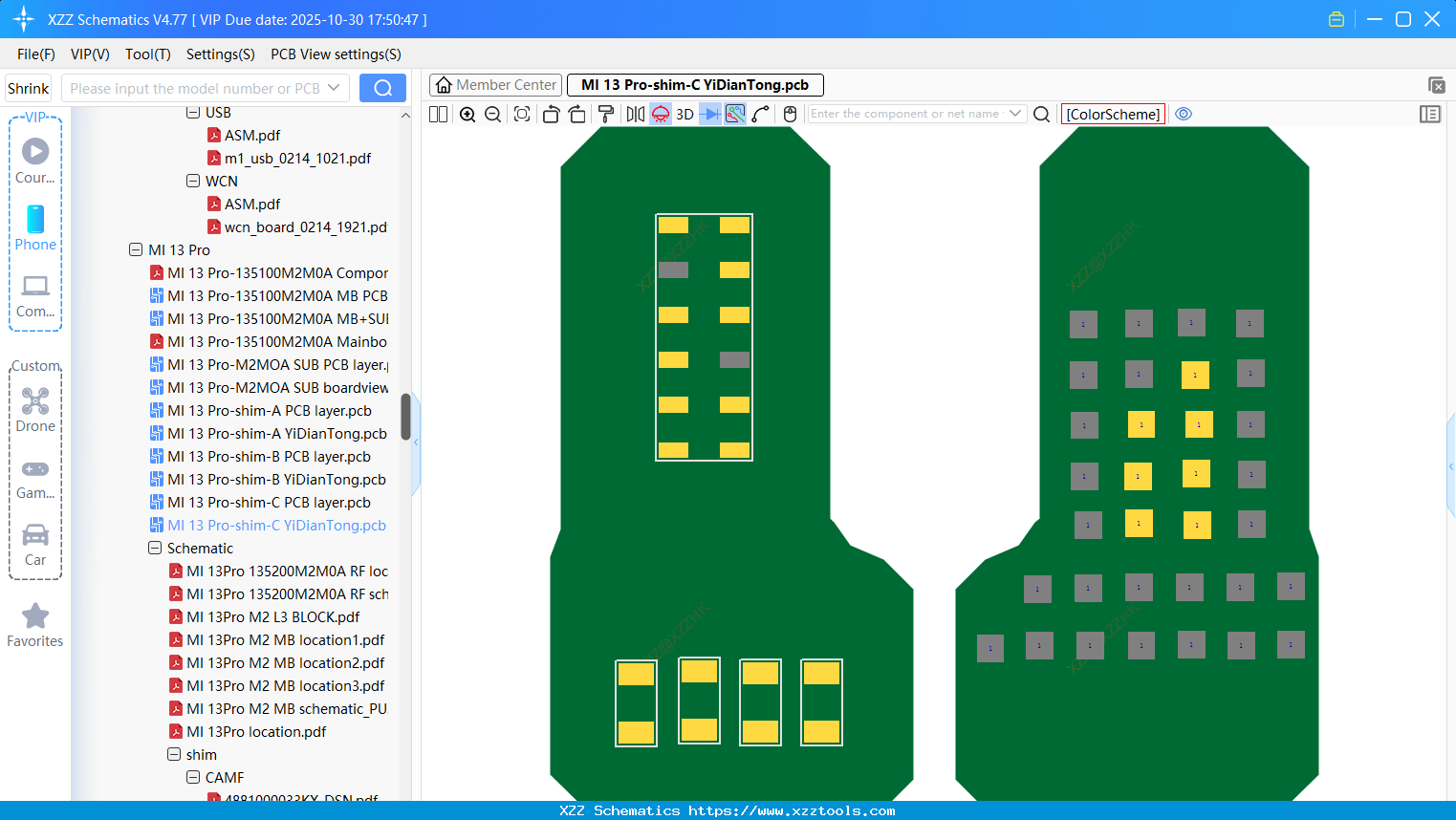Select the paint brush coloring tool
Viewport: 1456px width, 820px height.
pos(605,114)
